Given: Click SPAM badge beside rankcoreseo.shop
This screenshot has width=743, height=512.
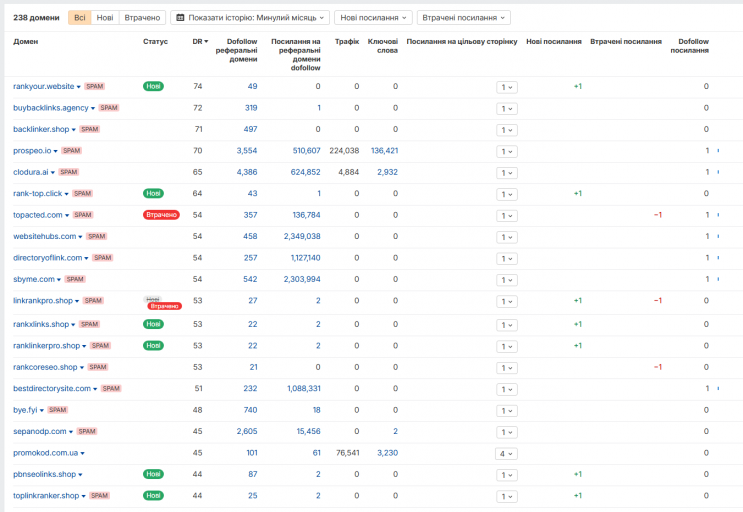Looking at the screenshot, I should point(98,367).
